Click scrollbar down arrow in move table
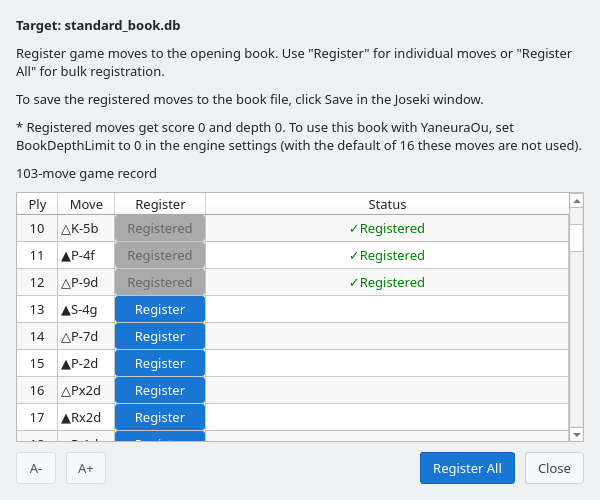 [x=576, y=435]
